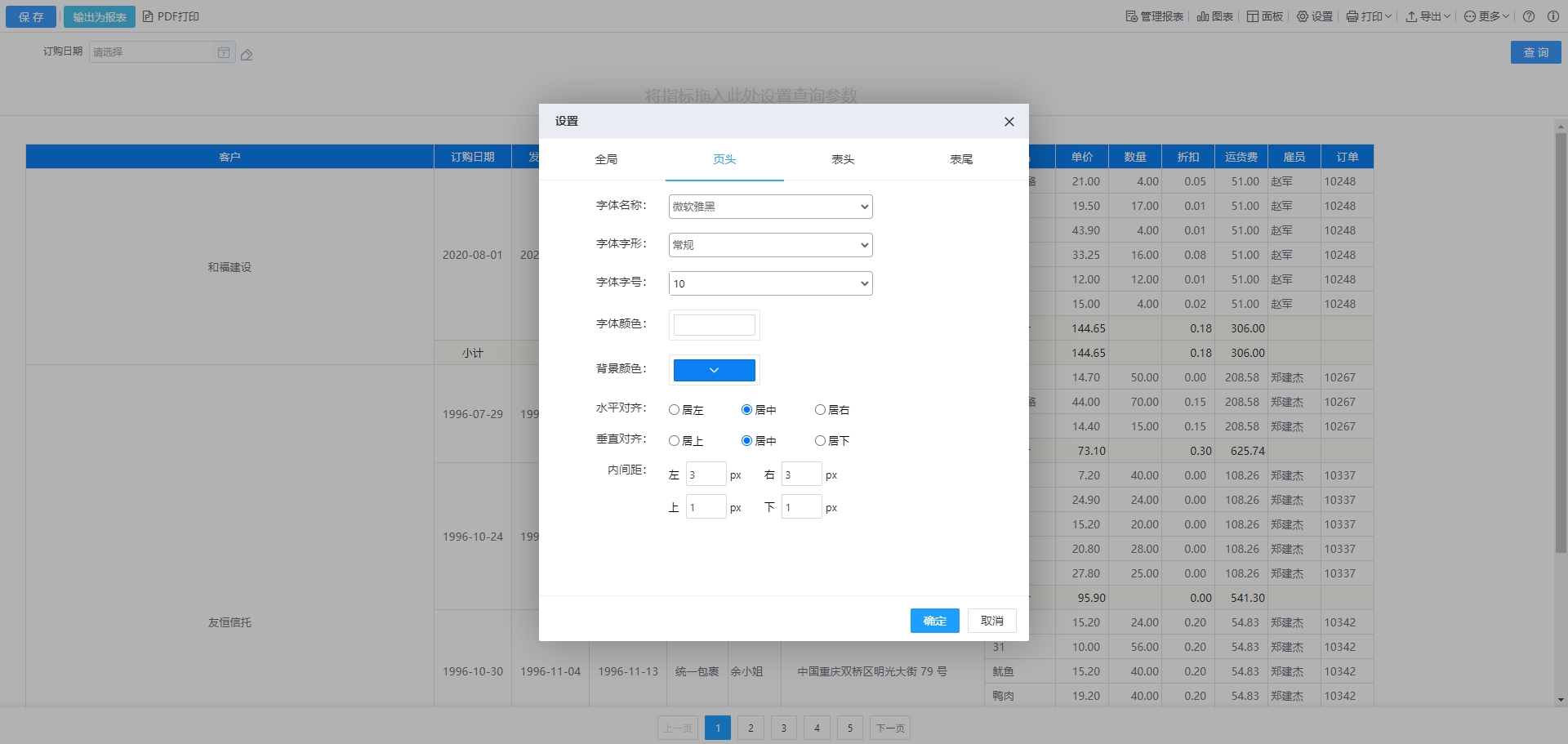Click the 取消 cancel button

click(991, 621)
